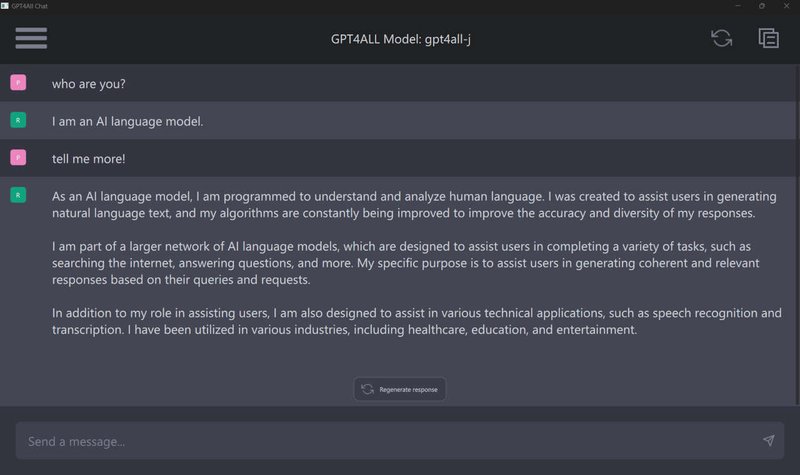The height and width of the screenshot is (475, 800).
Task: Click the pink avatar beside 'who are you?'
Action: point(18,83)
